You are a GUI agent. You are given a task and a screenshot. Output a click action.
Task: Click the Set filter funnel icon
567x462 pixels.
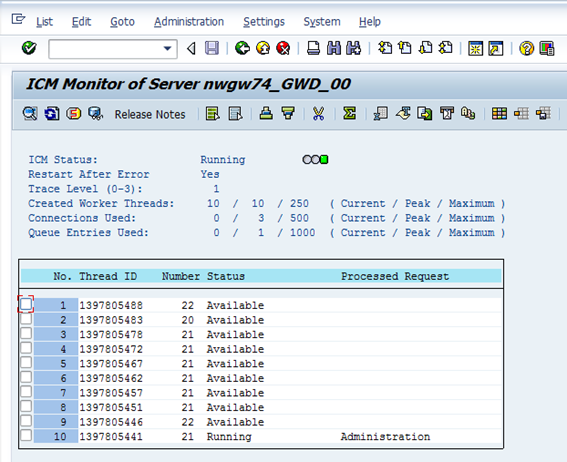pyautogui.click(x=288, y=114)
